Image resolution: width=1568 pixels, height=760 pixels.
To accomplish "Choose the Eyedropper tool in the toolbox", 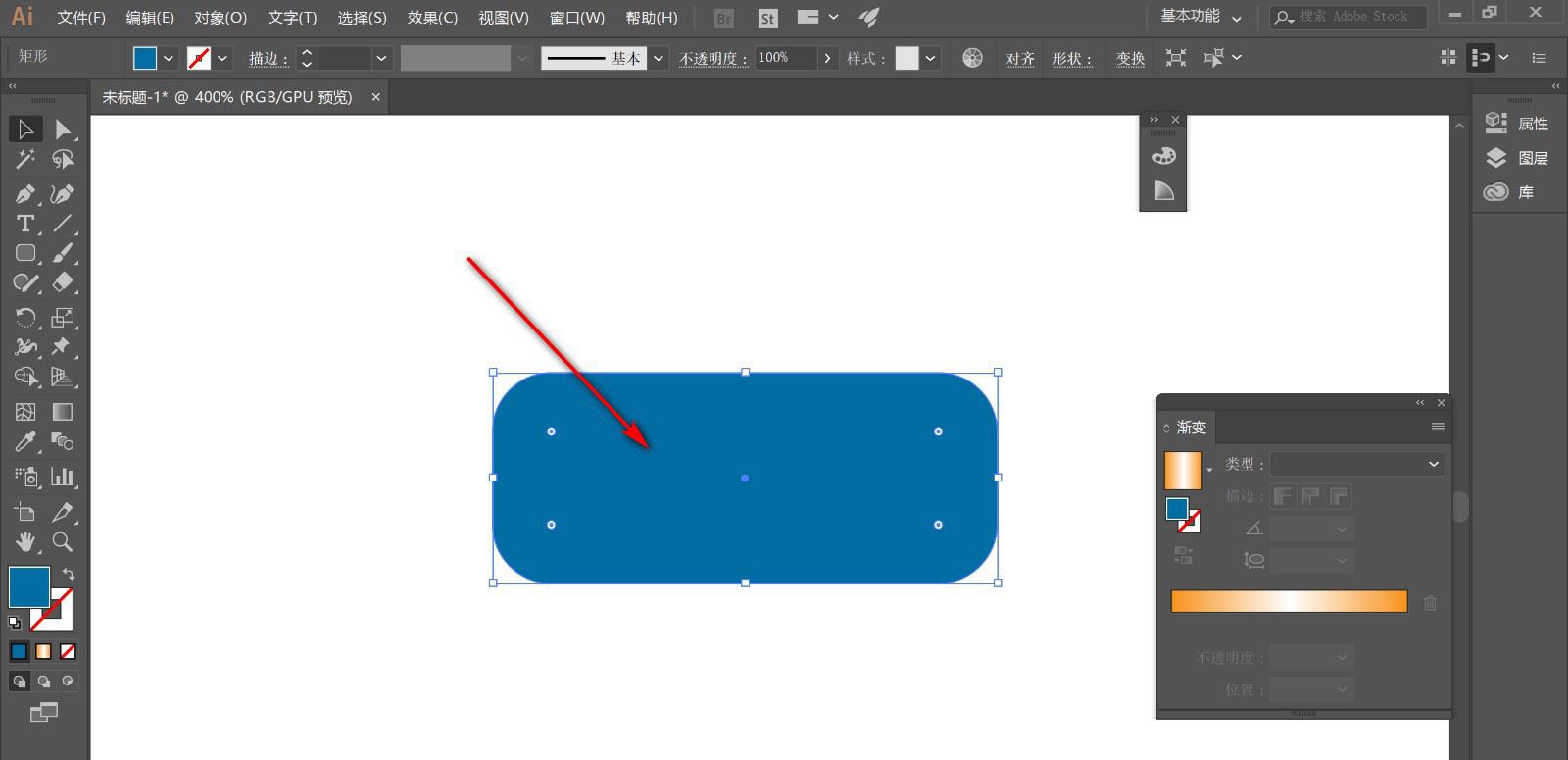I will coord(25,442).
